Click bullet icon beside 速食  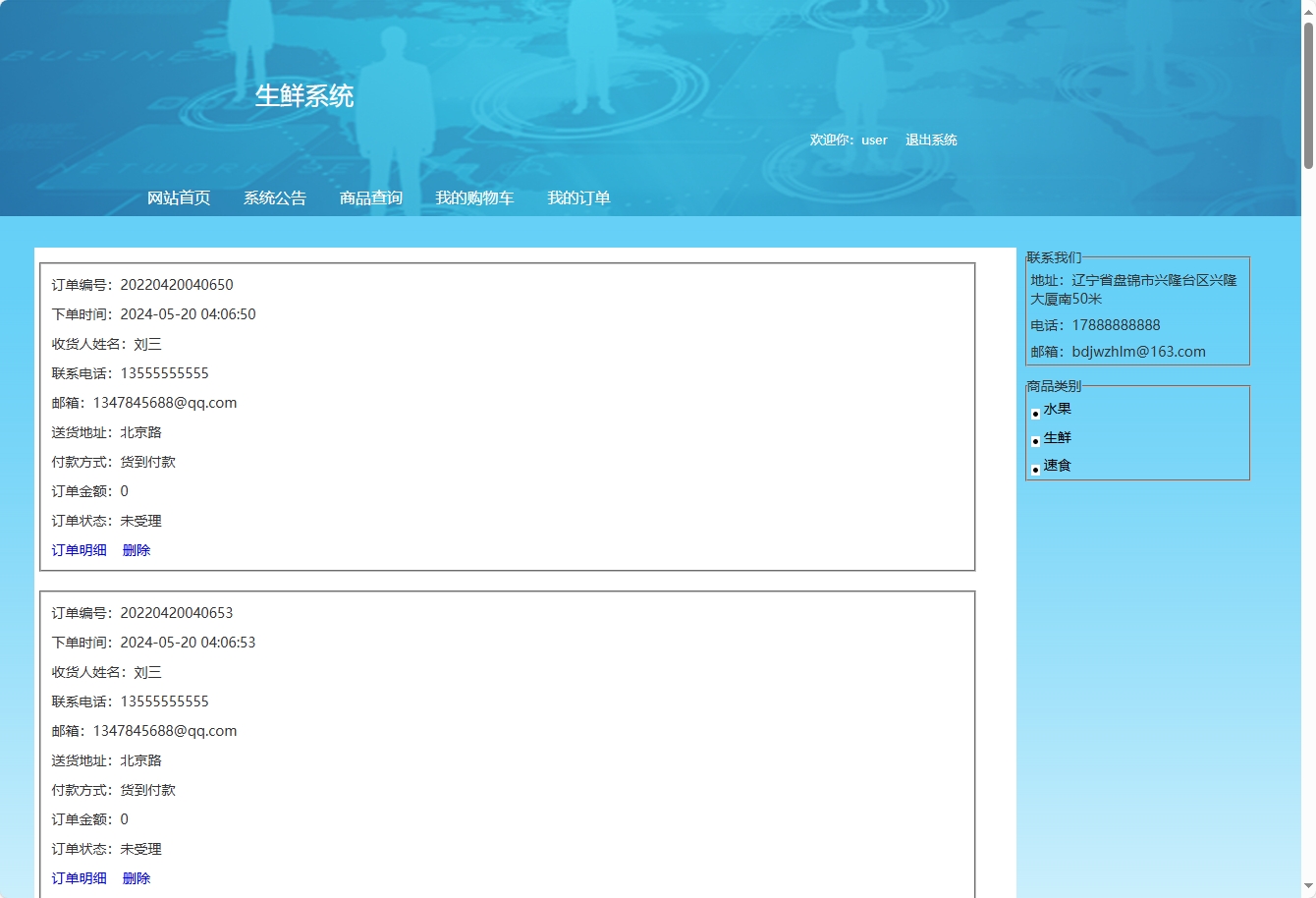[x=1035, y=470]
